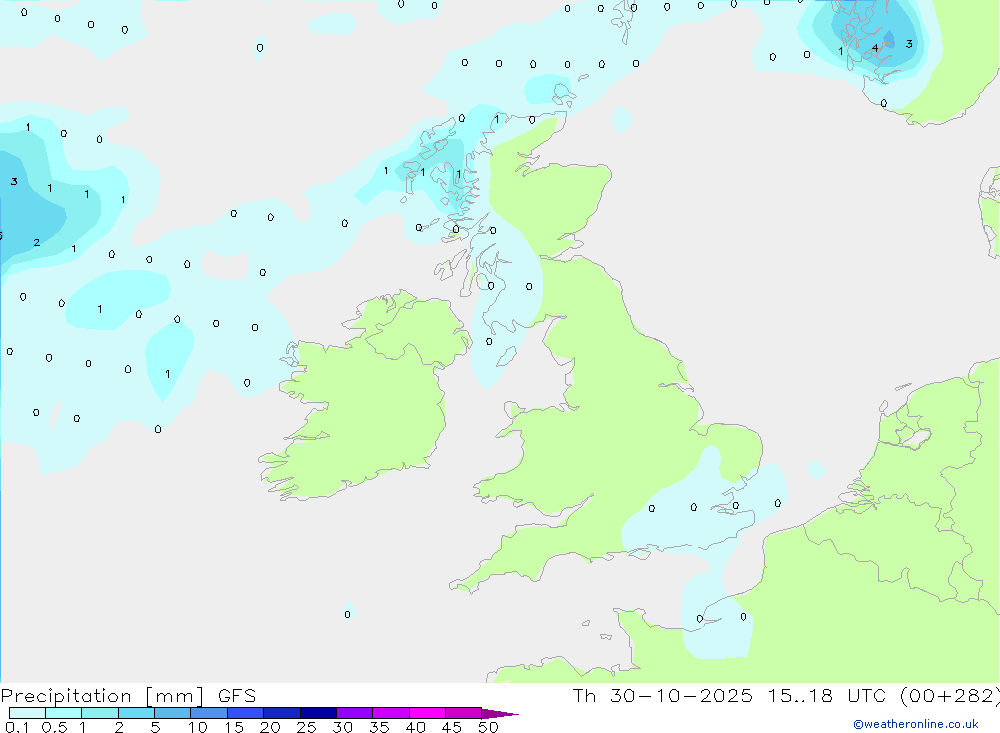1000x733 pixels.
Task: Click the '0.1' legend scale label
Action: [x=17, y=727]
